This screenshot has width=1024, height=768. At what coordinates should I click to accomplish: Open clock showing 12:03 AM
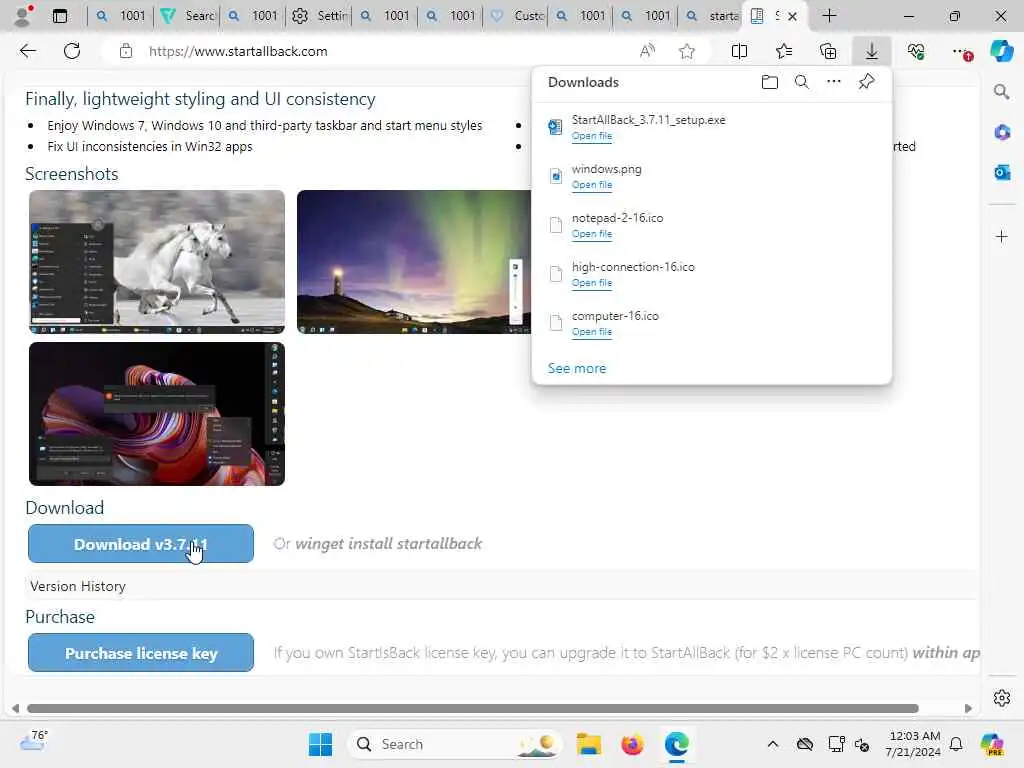(x=913, y=744)
